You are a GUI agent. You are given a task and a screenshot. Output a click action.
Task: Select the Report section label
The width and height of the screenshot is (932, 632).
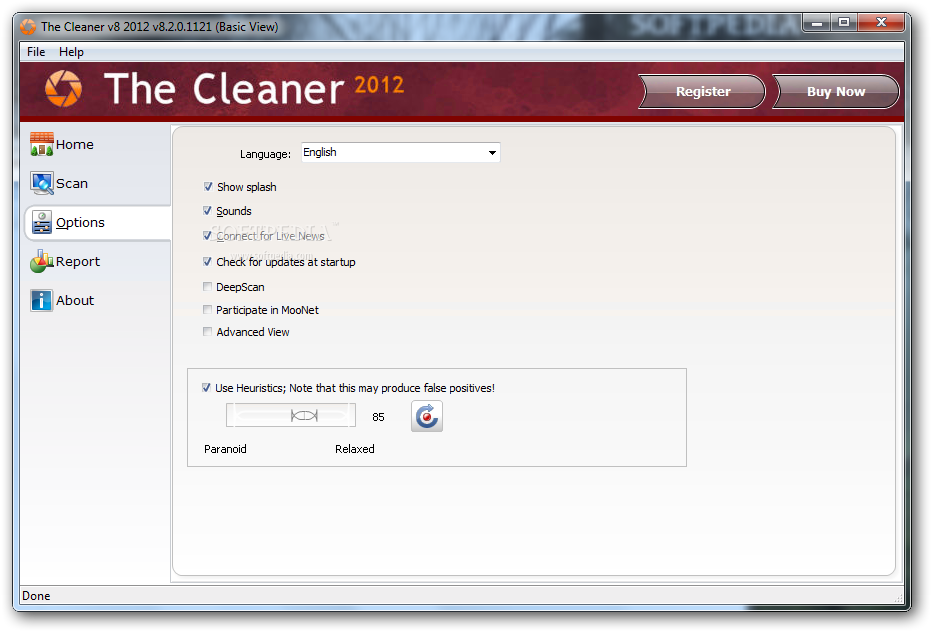click(78, 262)
